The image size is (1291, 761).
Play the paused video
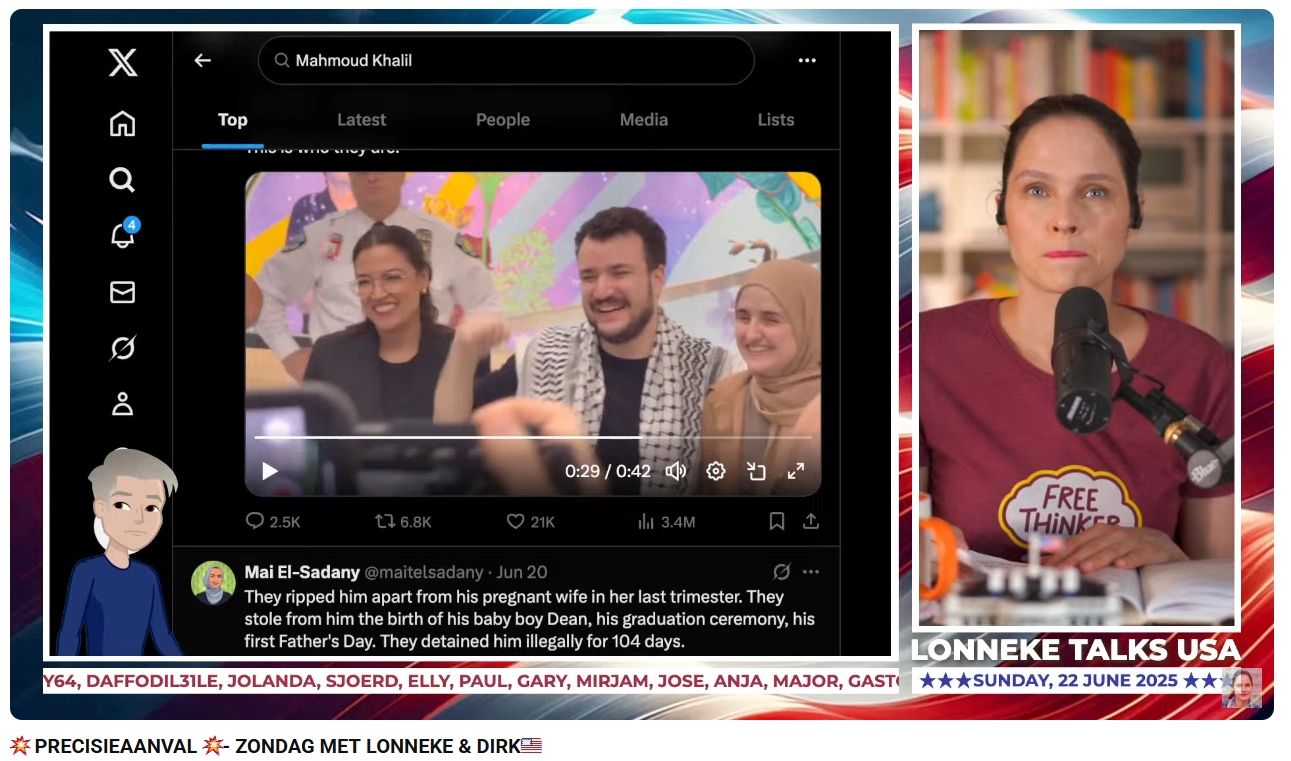point(270,471)
